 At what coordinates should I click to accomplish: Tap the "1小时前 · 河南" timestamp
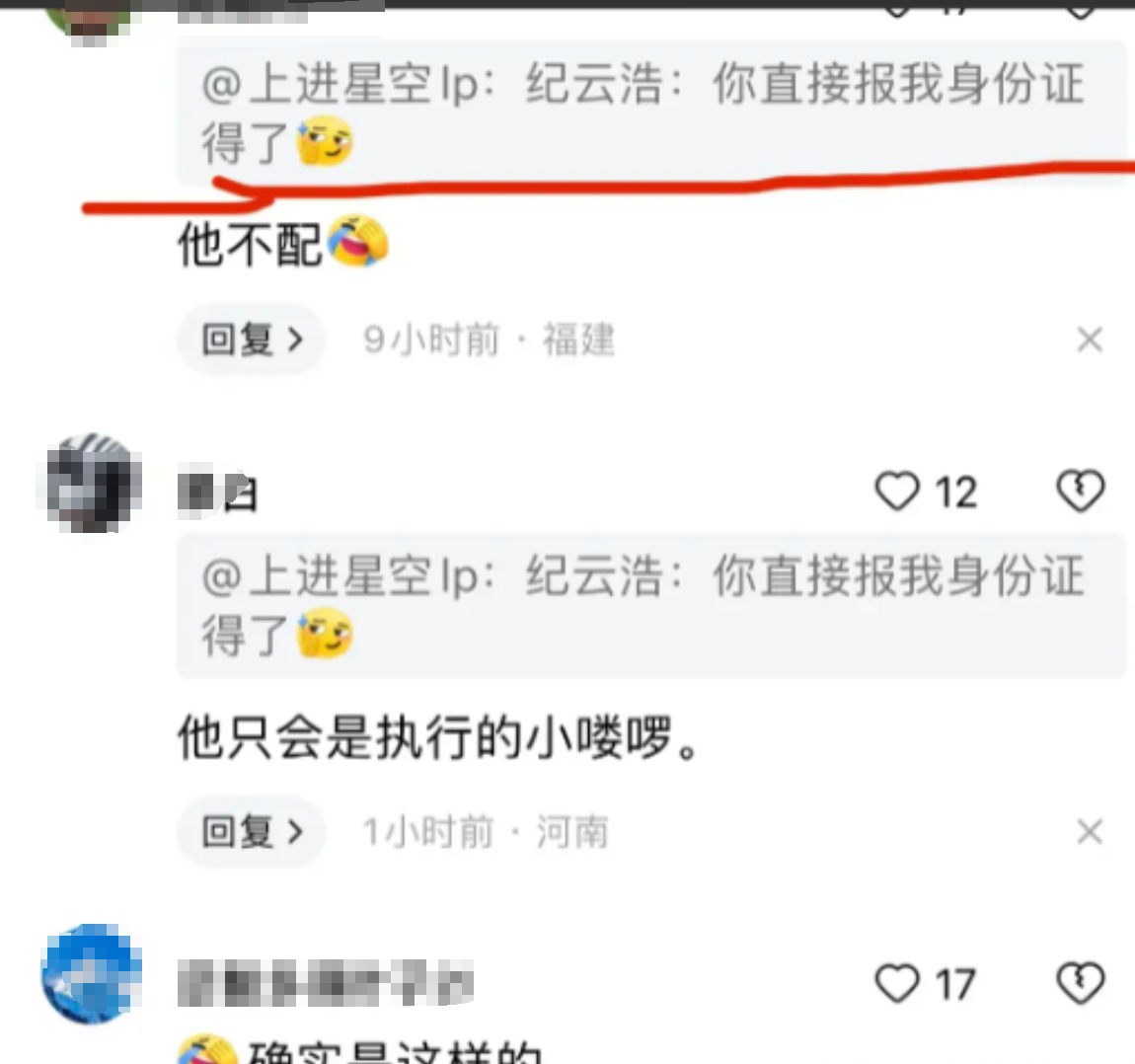pos(486,832)
